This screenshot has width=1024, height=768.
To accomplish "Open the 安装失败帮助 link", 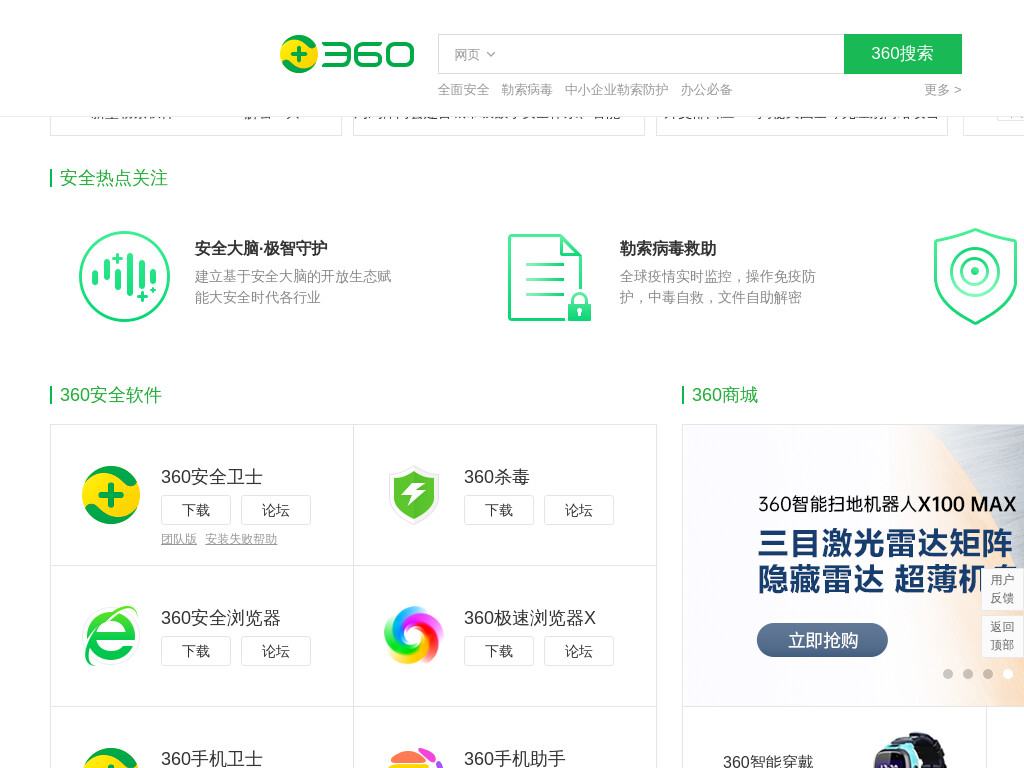I will [241, 539].
